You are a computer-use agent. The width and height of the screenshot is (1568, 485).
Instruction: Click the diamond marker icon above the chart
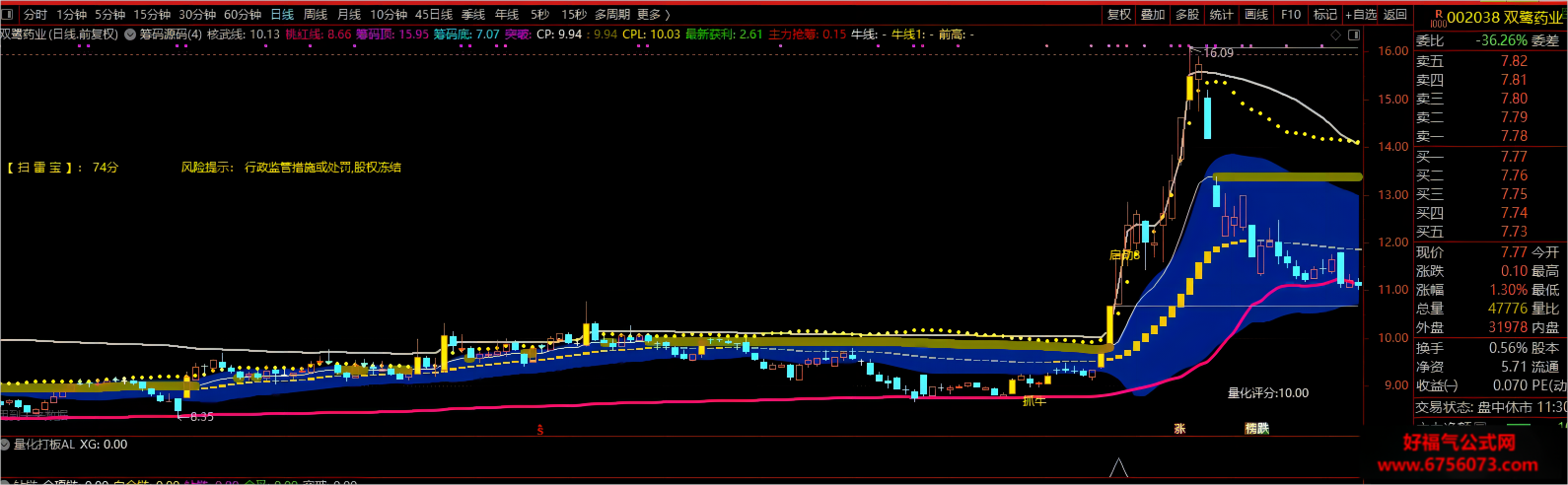coord(1336,35)
